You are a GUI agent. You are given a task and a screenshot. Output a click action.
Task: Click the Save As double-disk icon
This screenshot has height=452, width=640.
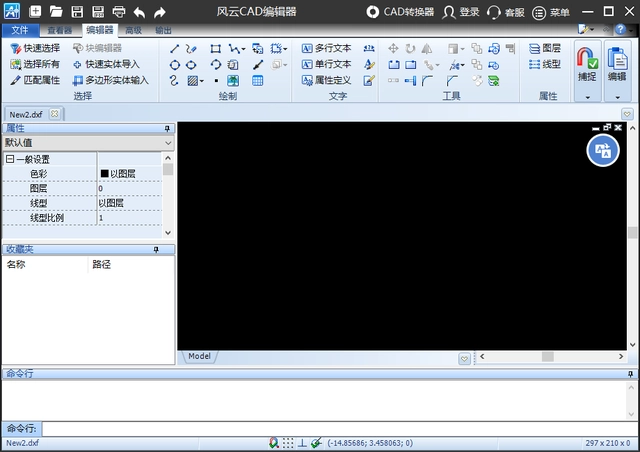pyautogui.click(x=98, y=11)
